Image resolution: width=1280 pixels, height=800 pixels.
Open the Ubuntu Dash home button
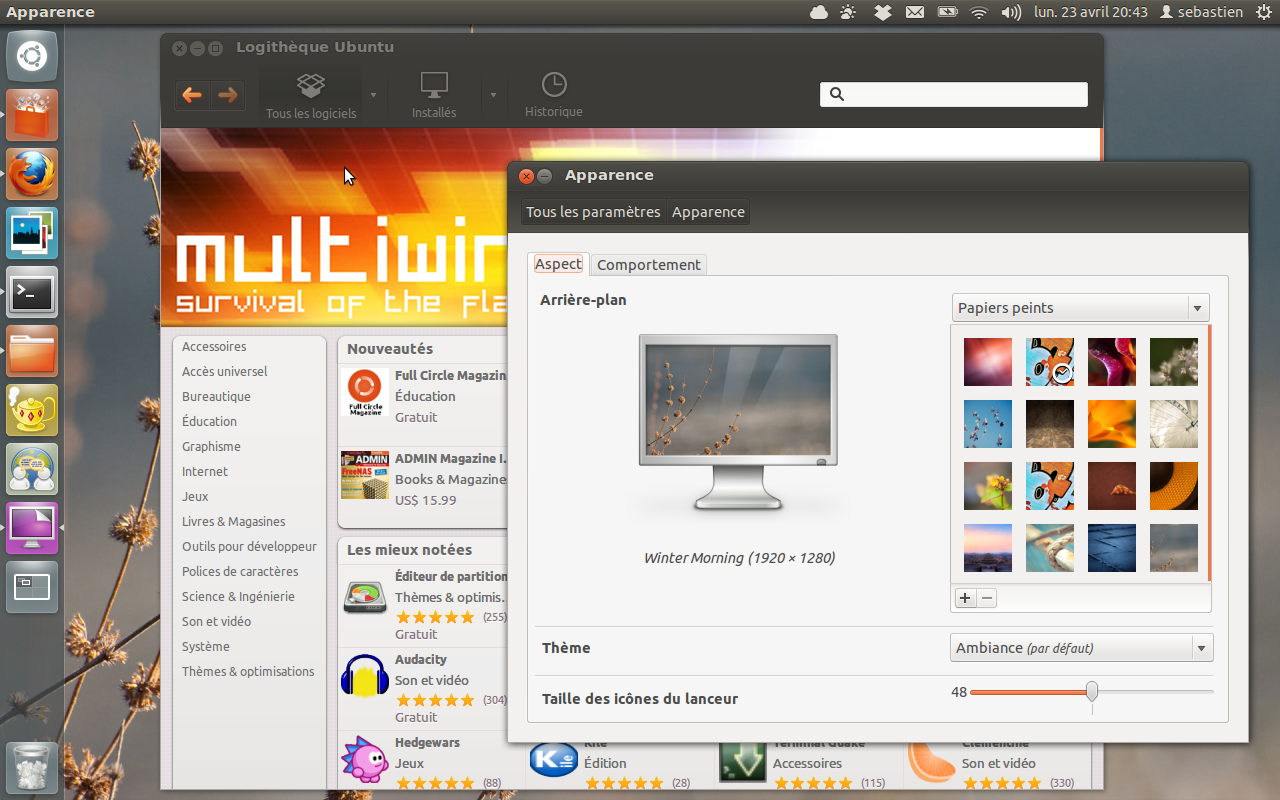32,56
